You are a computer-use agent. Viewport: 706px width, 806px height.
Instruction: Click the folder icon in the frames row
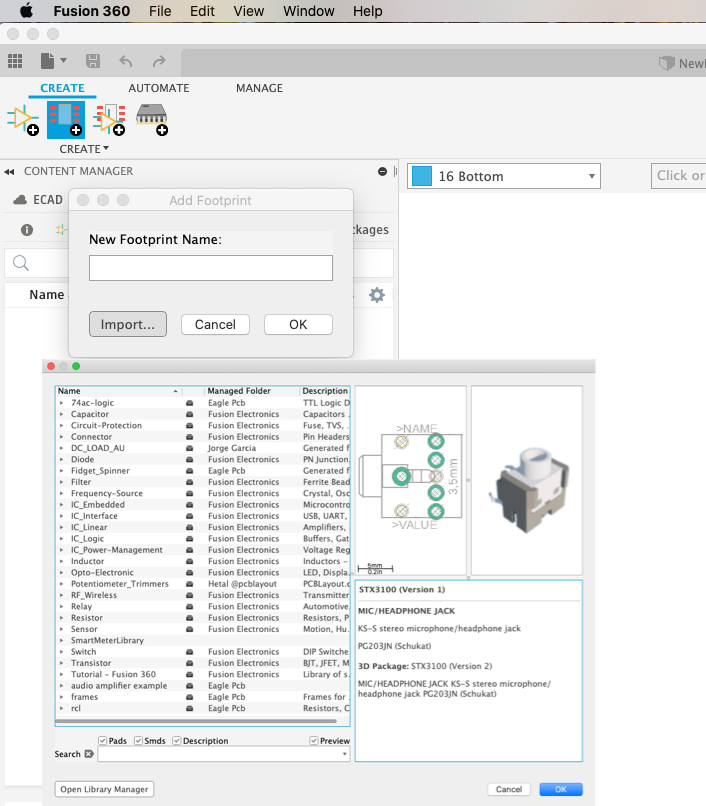coord(189,697)
